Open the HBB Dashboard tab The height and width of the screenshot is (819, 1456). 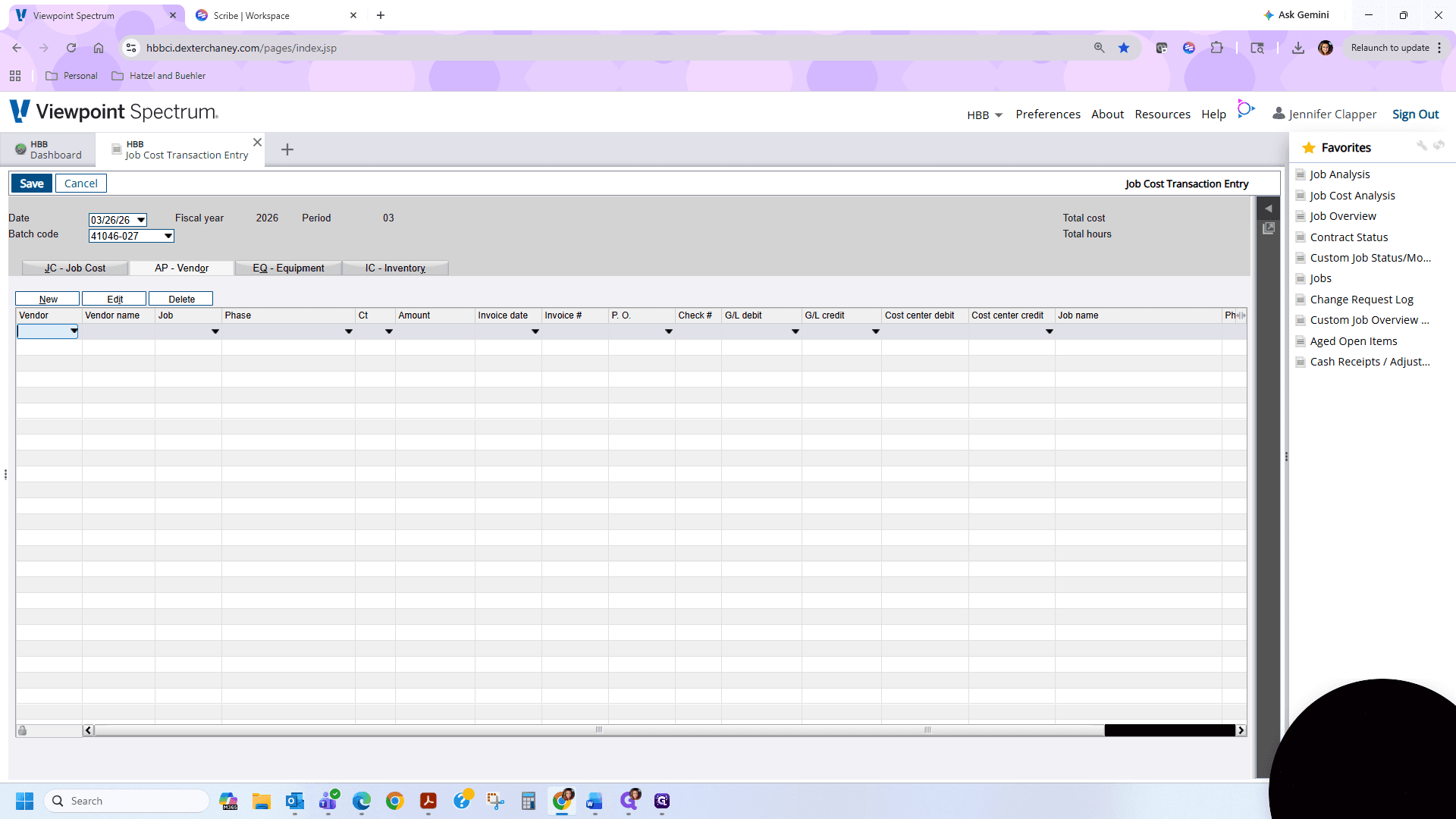[49, 149]
